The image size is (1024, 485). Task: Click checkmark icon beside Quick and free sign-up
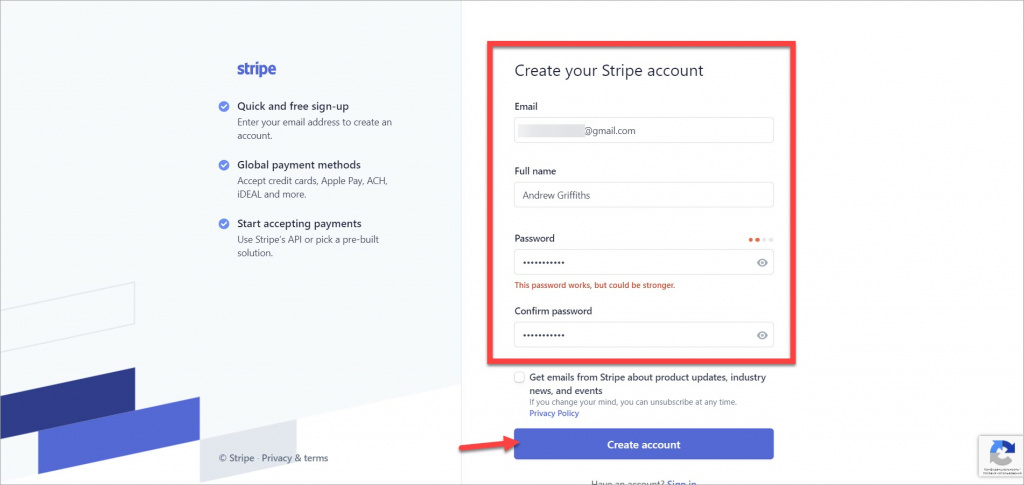tap(224, 106)
